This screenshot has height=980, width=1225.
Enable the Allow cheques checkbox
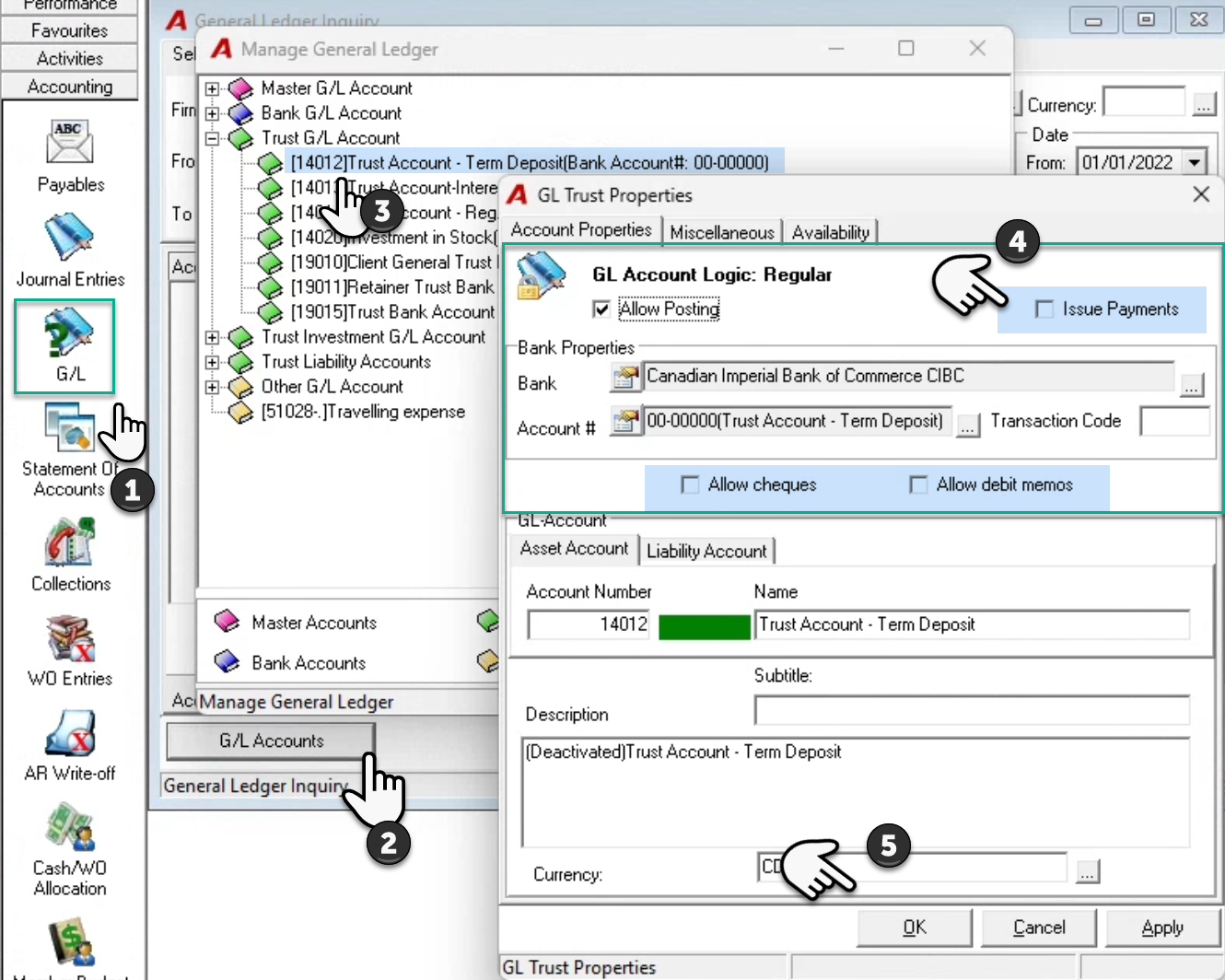pos(689,484)
